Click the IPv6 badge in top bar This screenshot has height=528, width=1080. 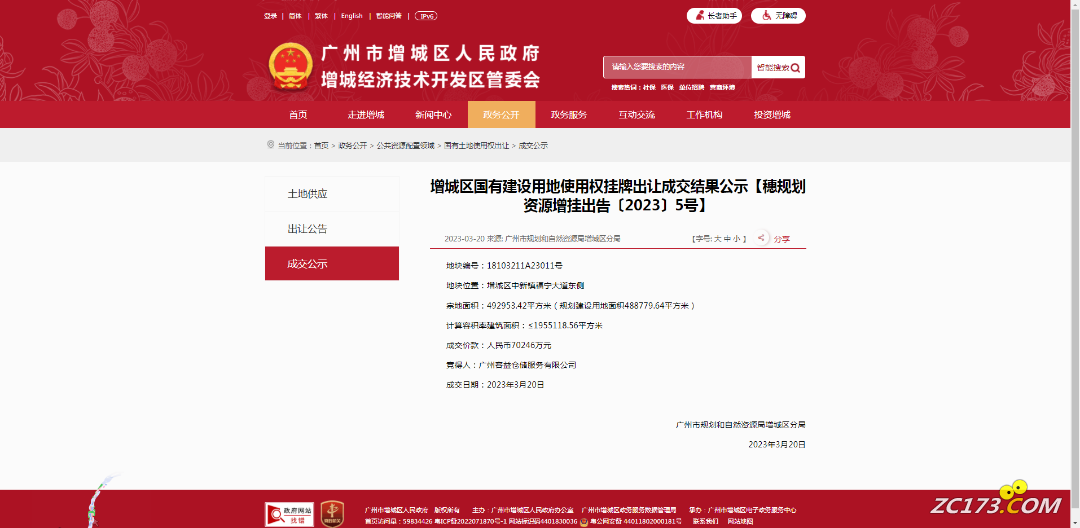426,16
